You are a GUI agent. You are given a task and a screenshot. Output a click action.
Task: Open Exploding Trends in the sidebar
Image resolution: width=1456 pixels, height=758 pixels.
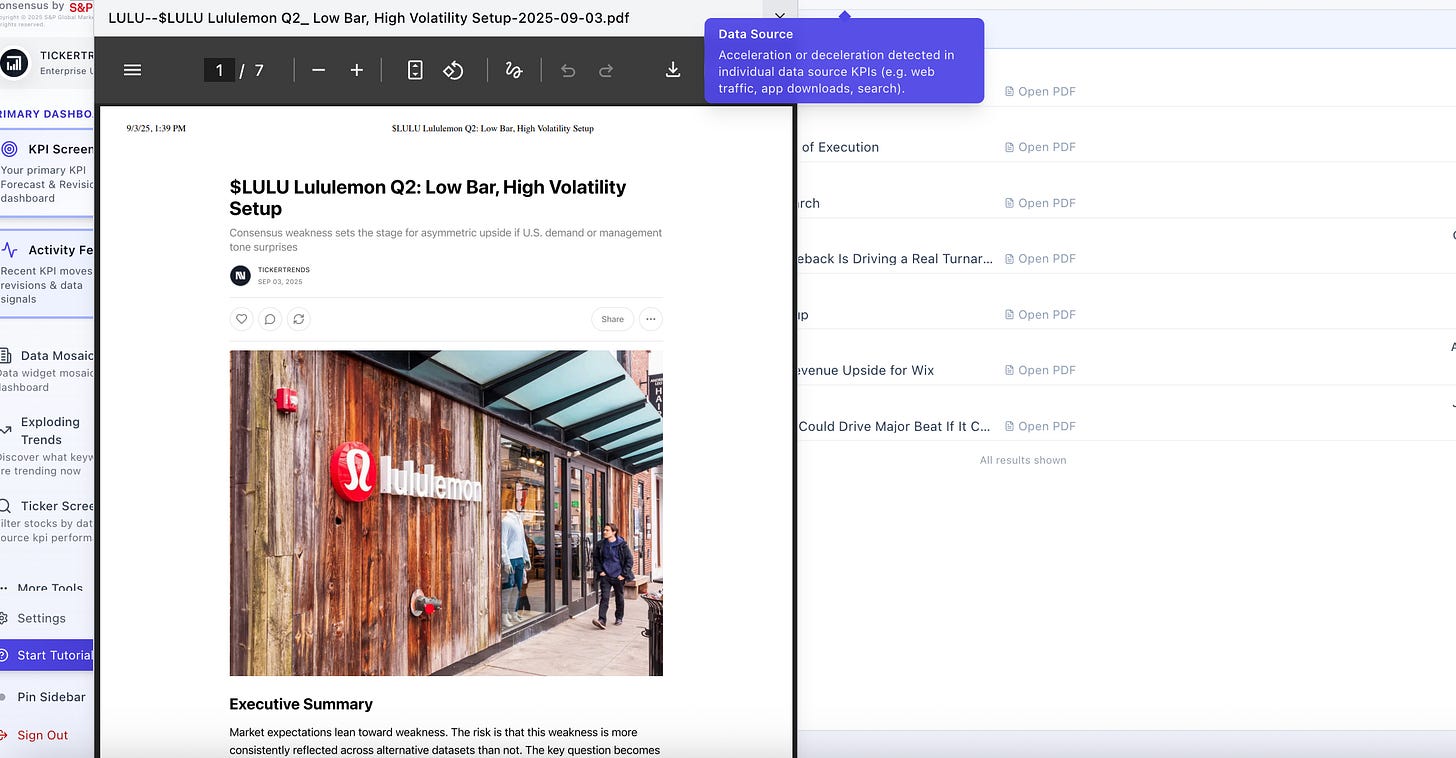point(47,446)
